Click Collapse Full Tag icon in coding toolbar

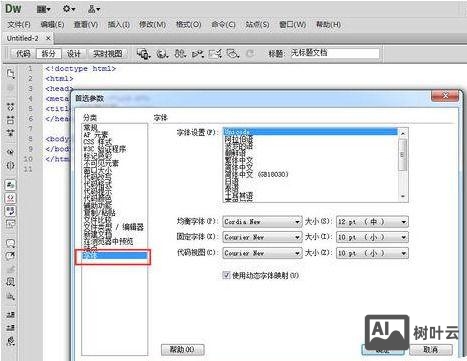pyautogui.click(x=10, y=107)
